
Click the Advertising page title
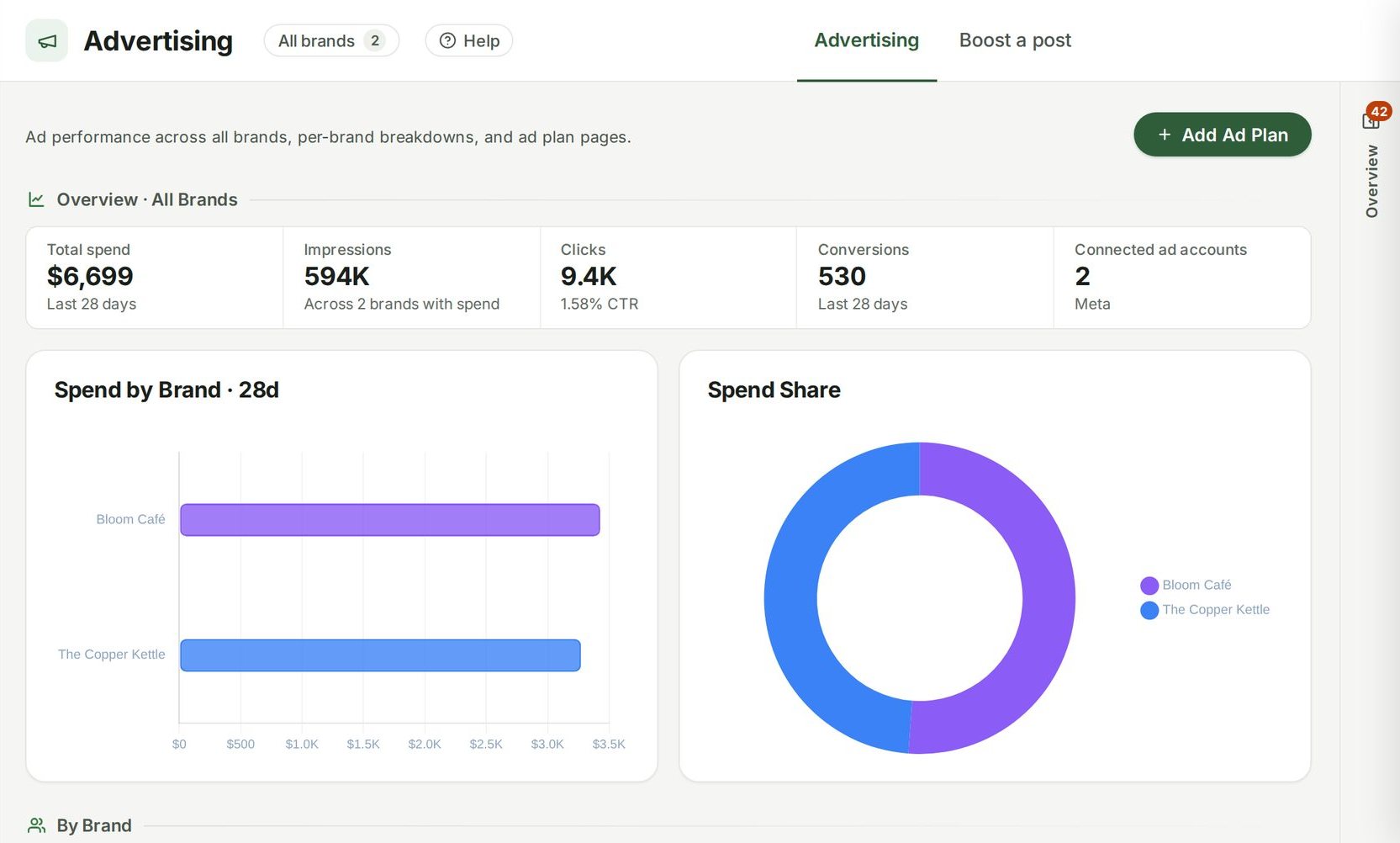[158, 40]
